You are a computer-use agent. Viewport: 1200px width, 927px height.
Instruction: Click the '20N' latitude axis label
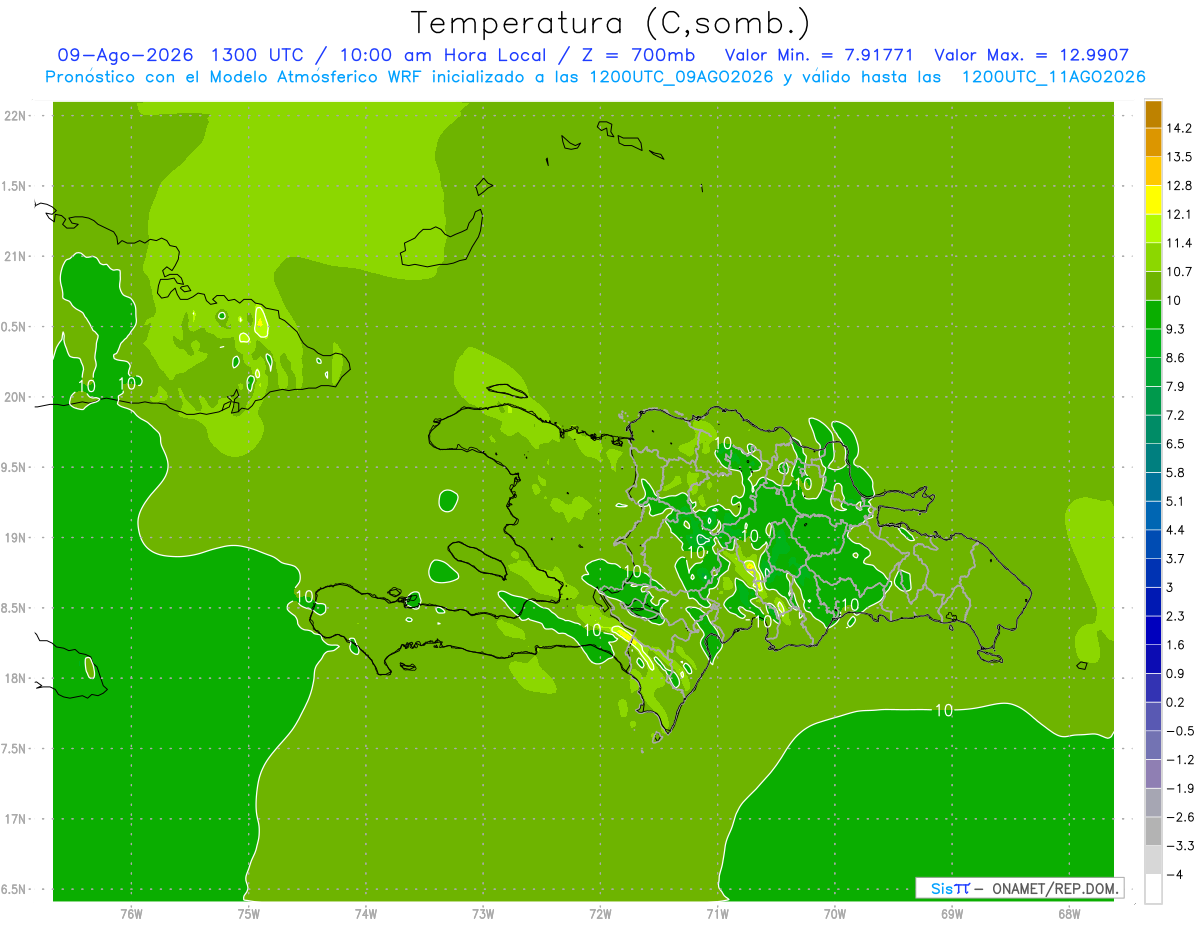(16, 398)
